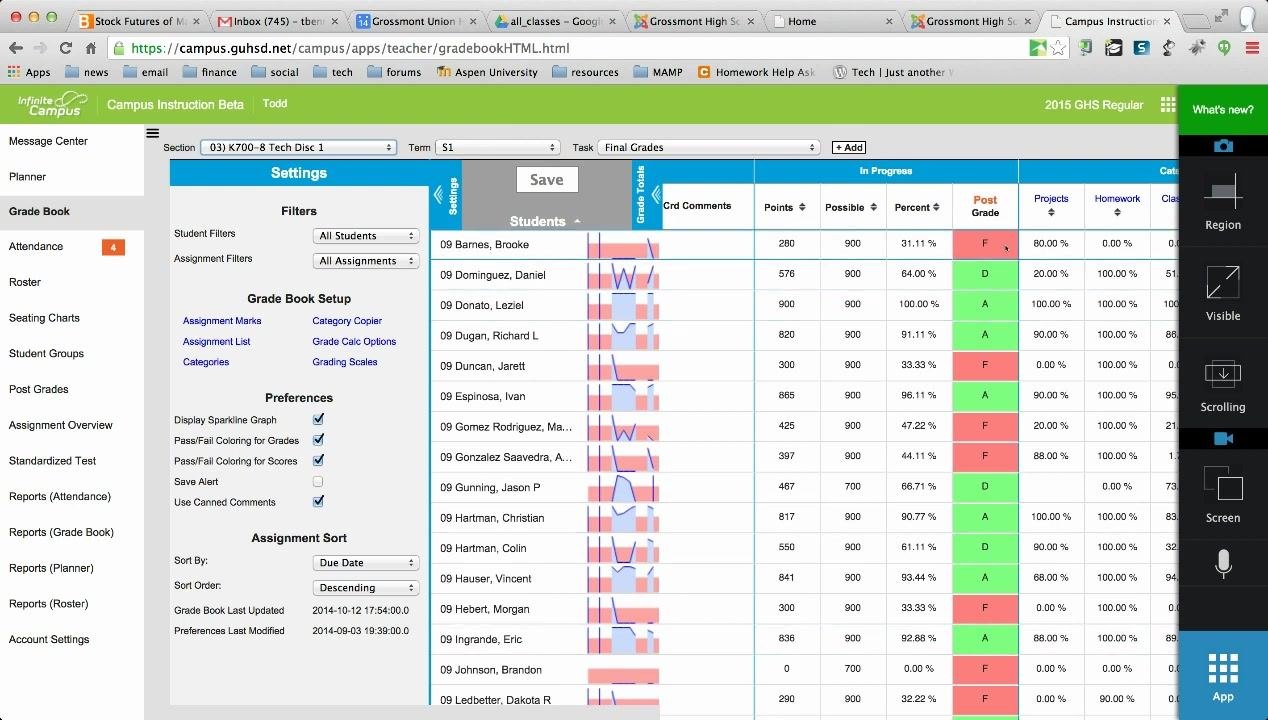Viewport: 1268px width, 720px height.
Task: Open the Category Copier link
Action: [347, 321]
